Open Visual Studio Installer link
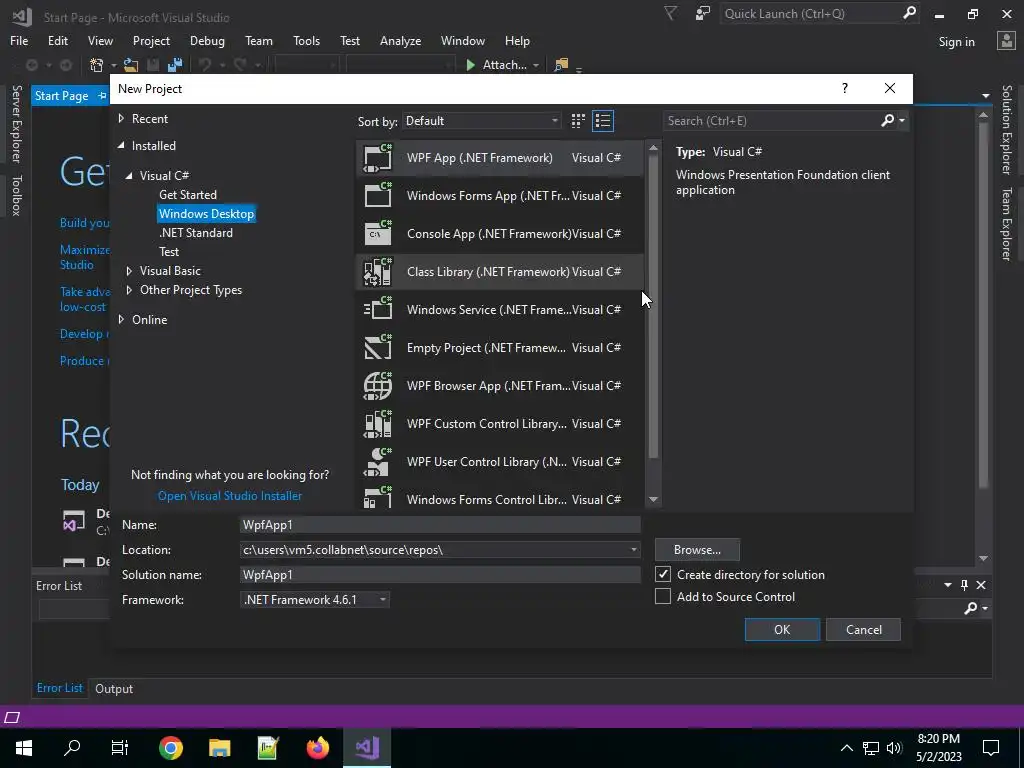This screenshot has height=768, width=1024. 230,496
